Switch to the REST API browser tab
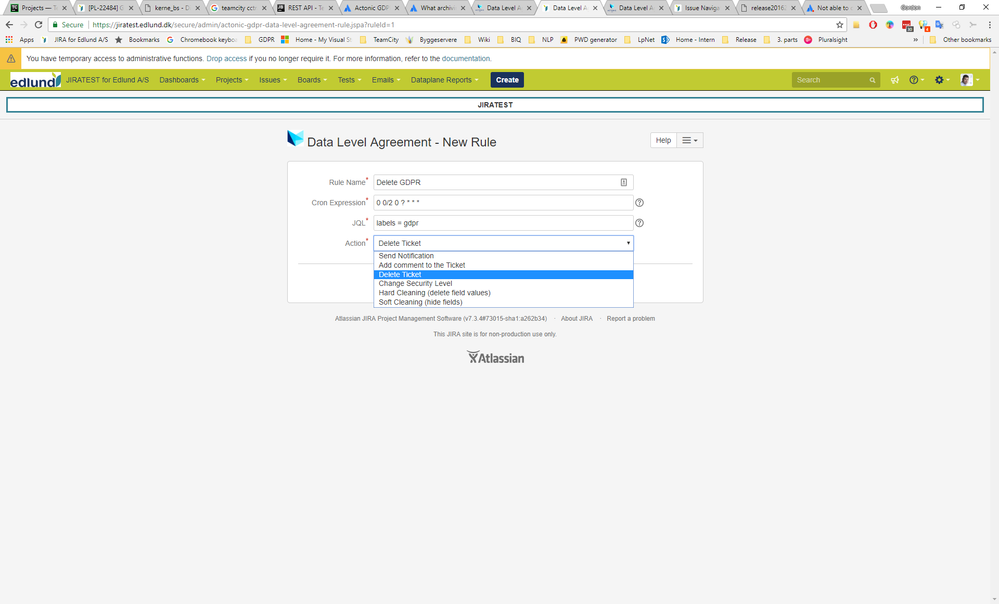The width and height of the screenshot is (999, 604). tap(305, 8)
